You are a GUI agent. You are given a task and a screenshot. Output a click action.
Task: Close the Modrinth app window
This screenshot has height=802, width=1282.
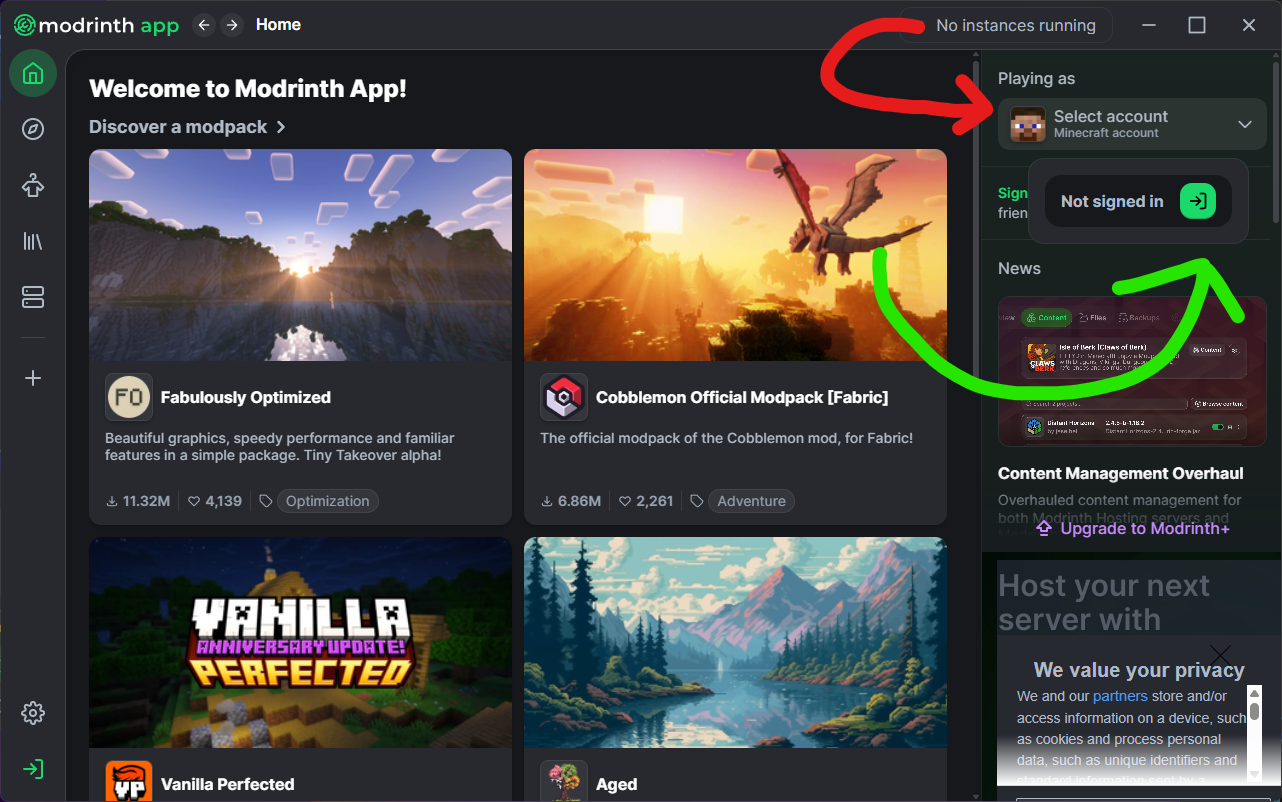[1249, 25]
